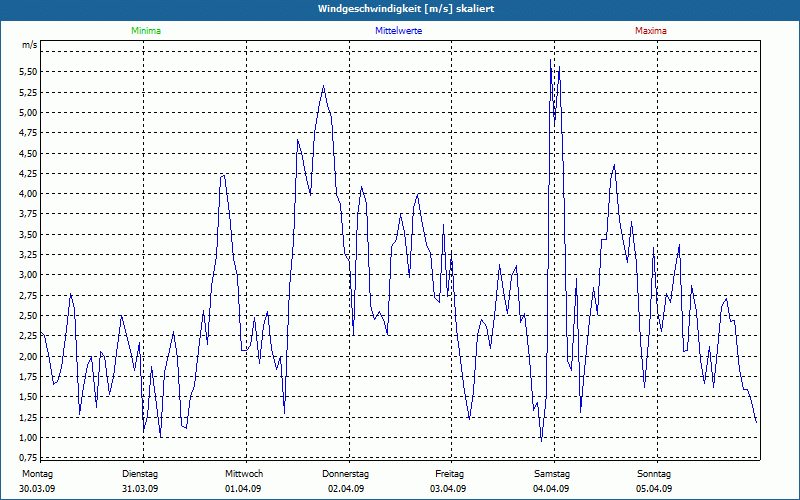
Task: Click the Dienstag day label
Action: coord(140,474)
